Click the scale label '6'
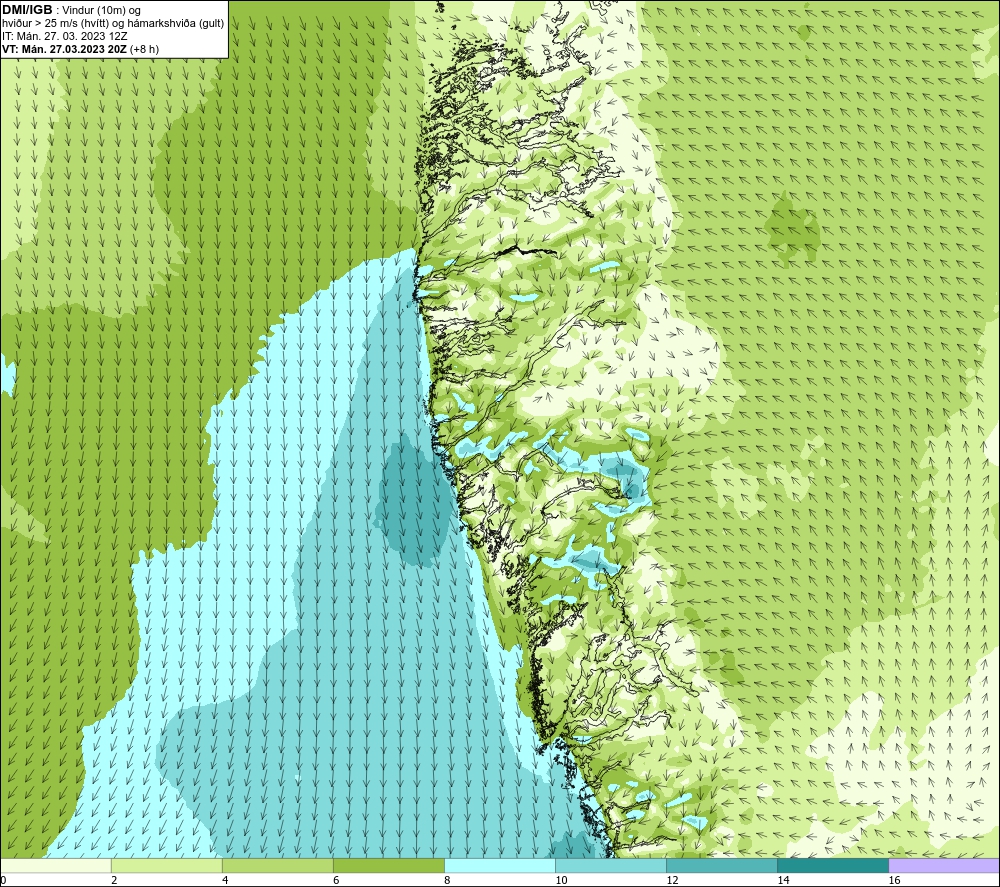The height and width of the screenshot is (887, 1000). pyautogui.click(x=336, y=881)
